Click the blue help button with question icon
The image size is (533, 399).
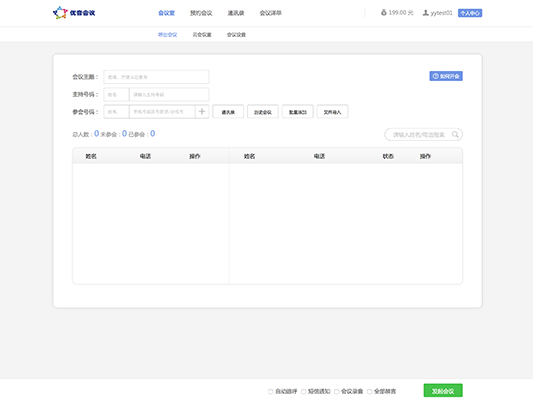446,76
